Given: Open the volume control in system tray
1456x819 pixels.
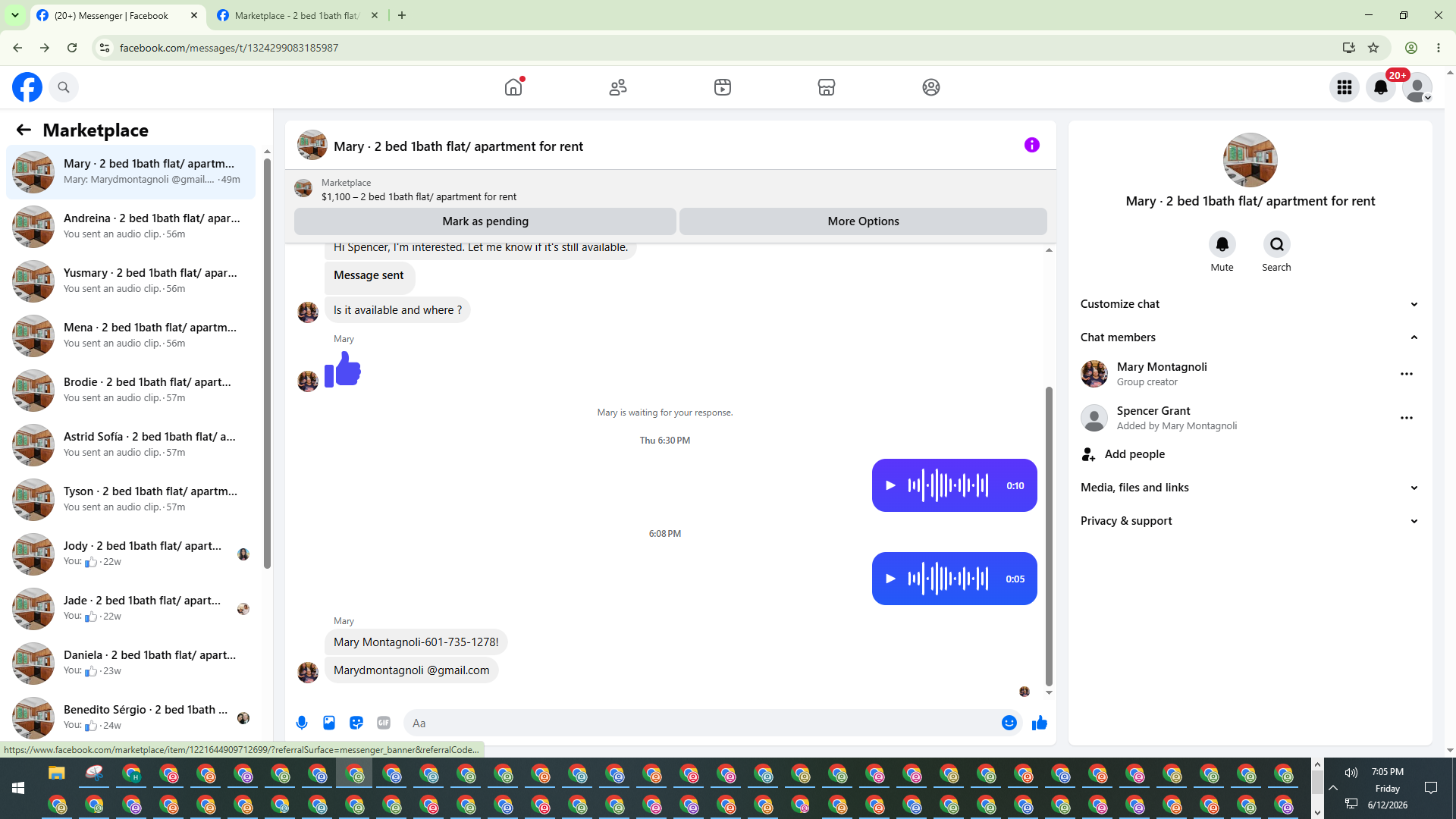Looking at the screenshot, I should click(1351, 773).
